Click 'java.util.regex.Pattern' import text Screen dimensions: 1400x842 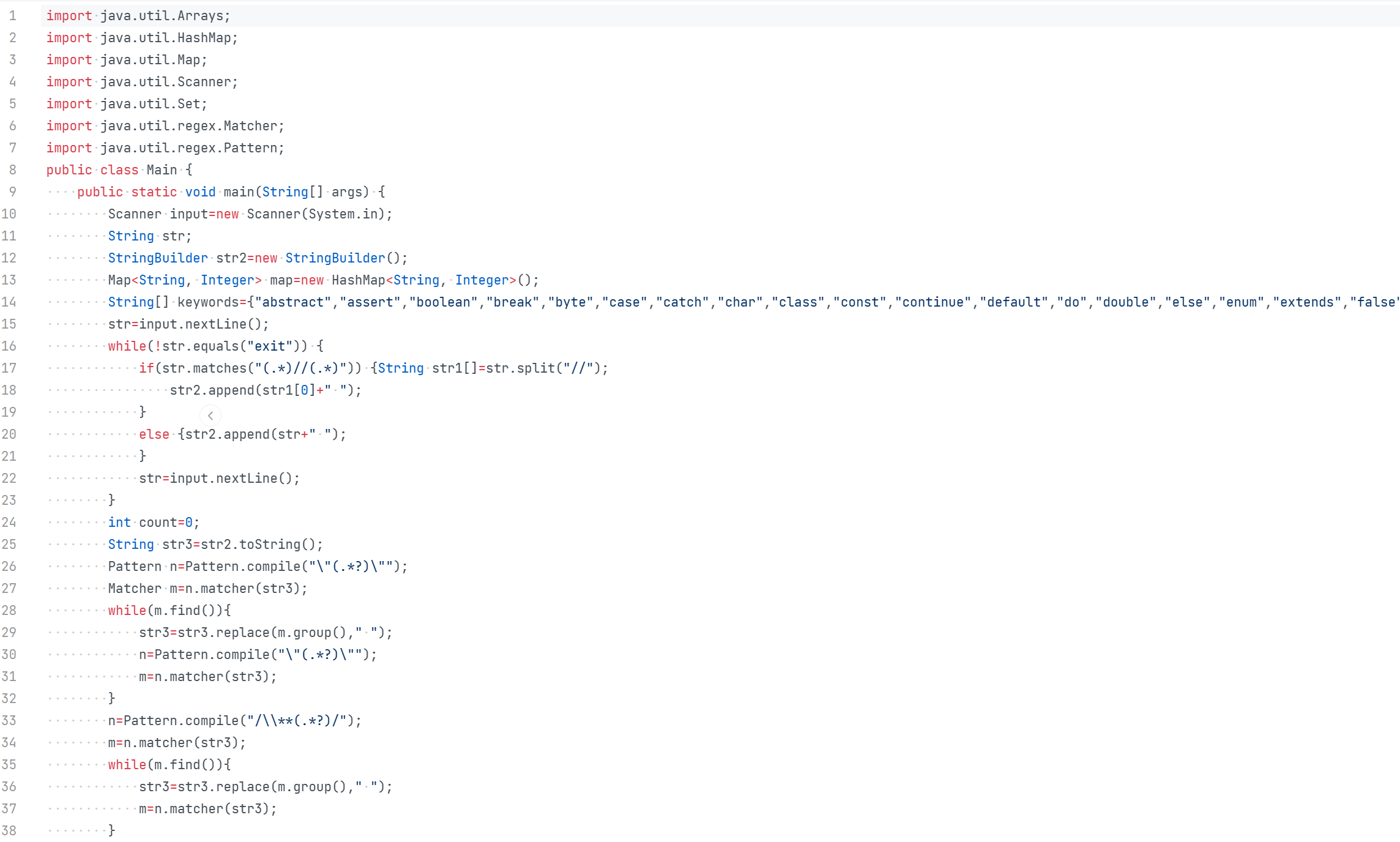(188, 148)
